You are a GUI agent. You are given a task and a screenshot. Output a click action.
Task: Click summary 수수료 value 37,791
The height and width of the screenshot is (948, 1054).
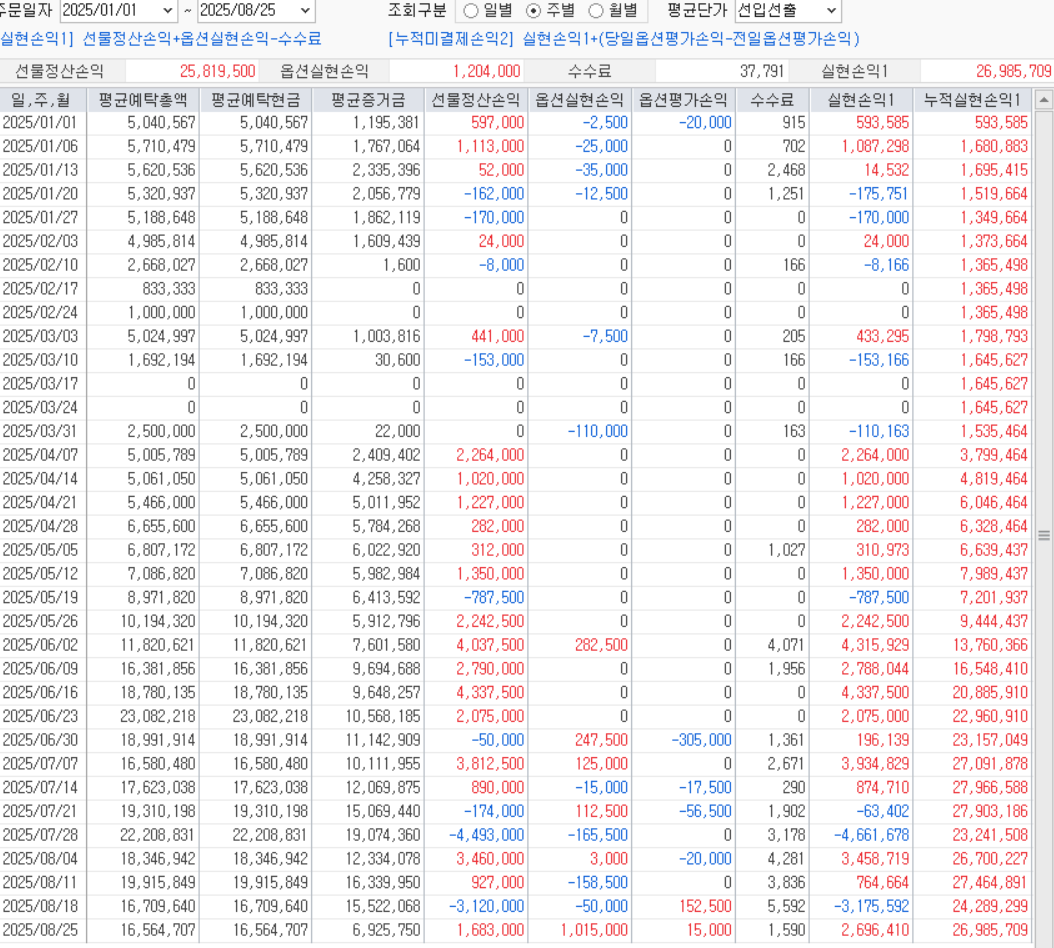(762, 71)
